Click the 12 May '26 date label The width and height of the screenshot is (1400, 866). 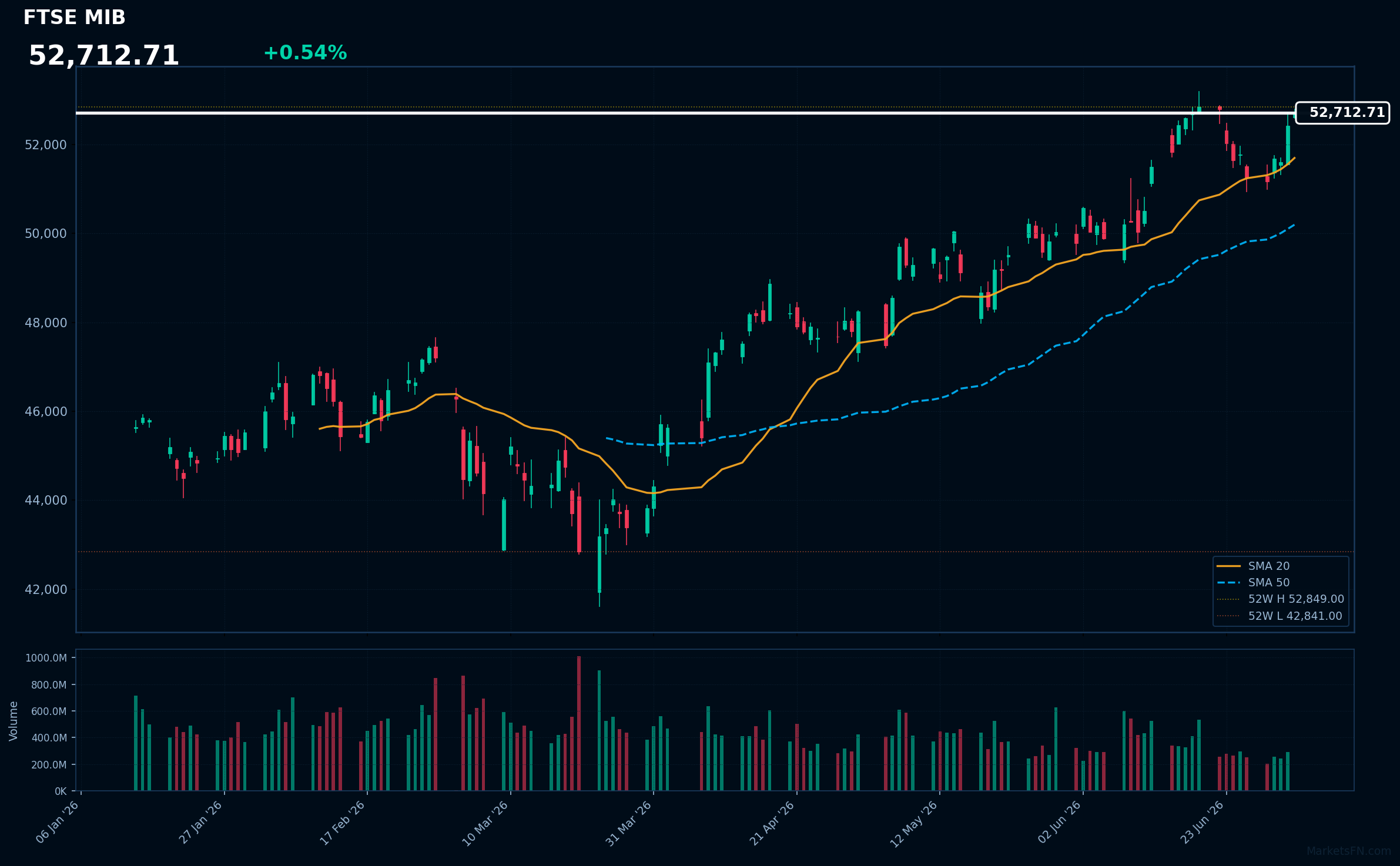click(914, 823)
